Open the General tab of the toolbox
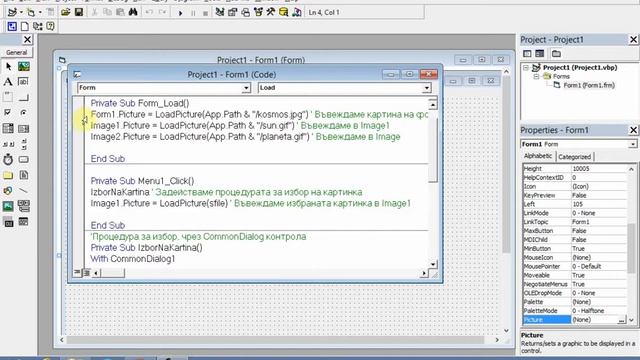 (x=16, y=53)
